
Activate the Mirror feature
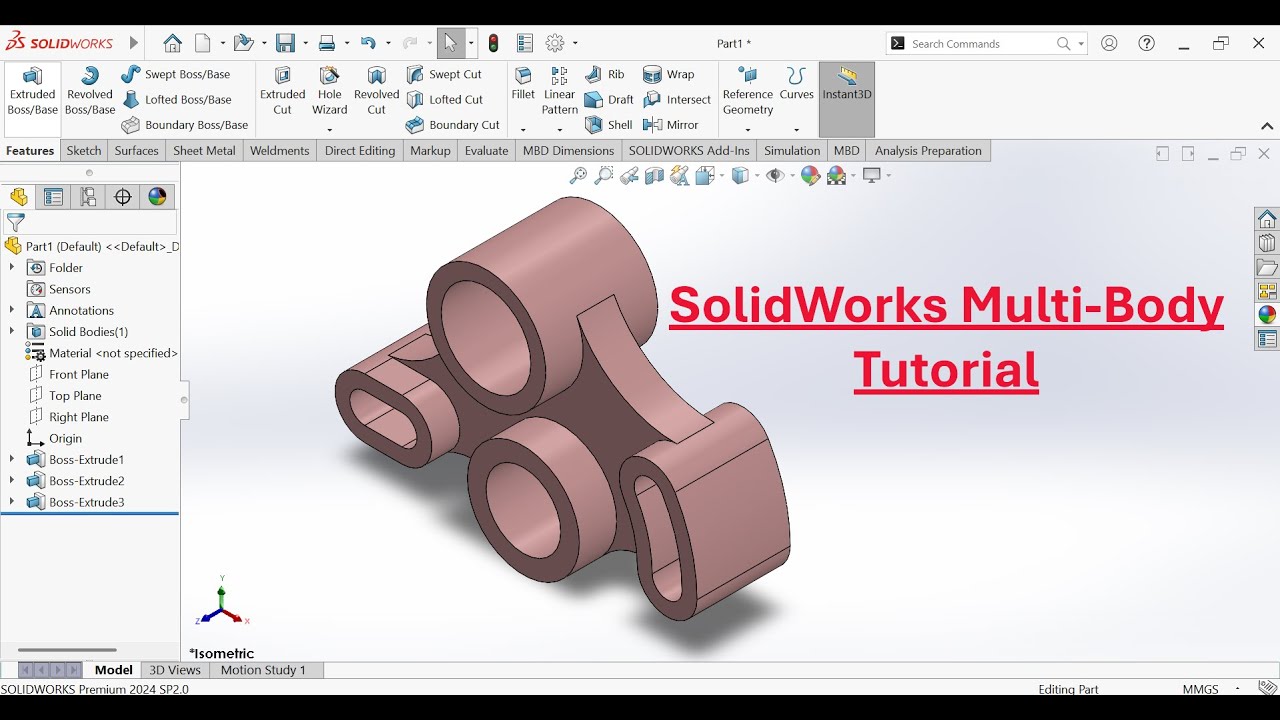click(670, 125)
